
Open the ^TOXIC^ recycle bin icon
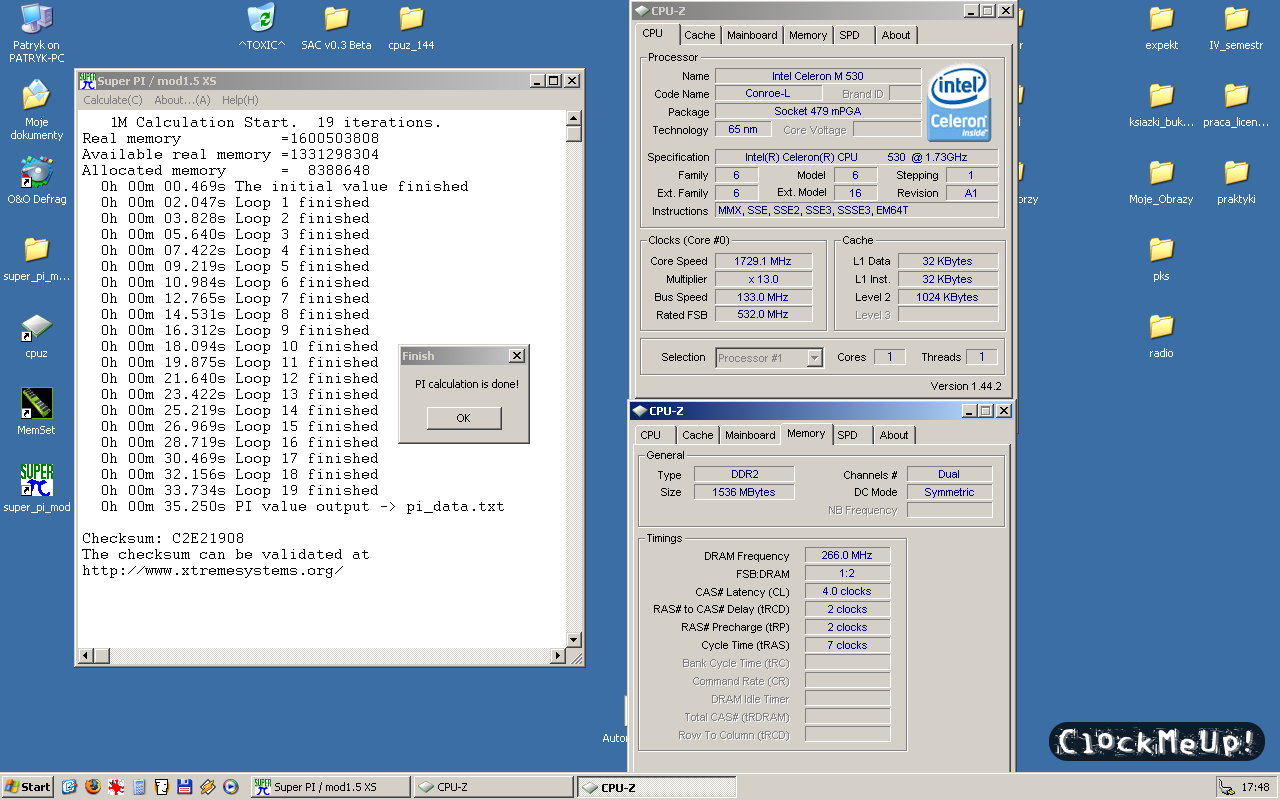[x=261, y=27]
